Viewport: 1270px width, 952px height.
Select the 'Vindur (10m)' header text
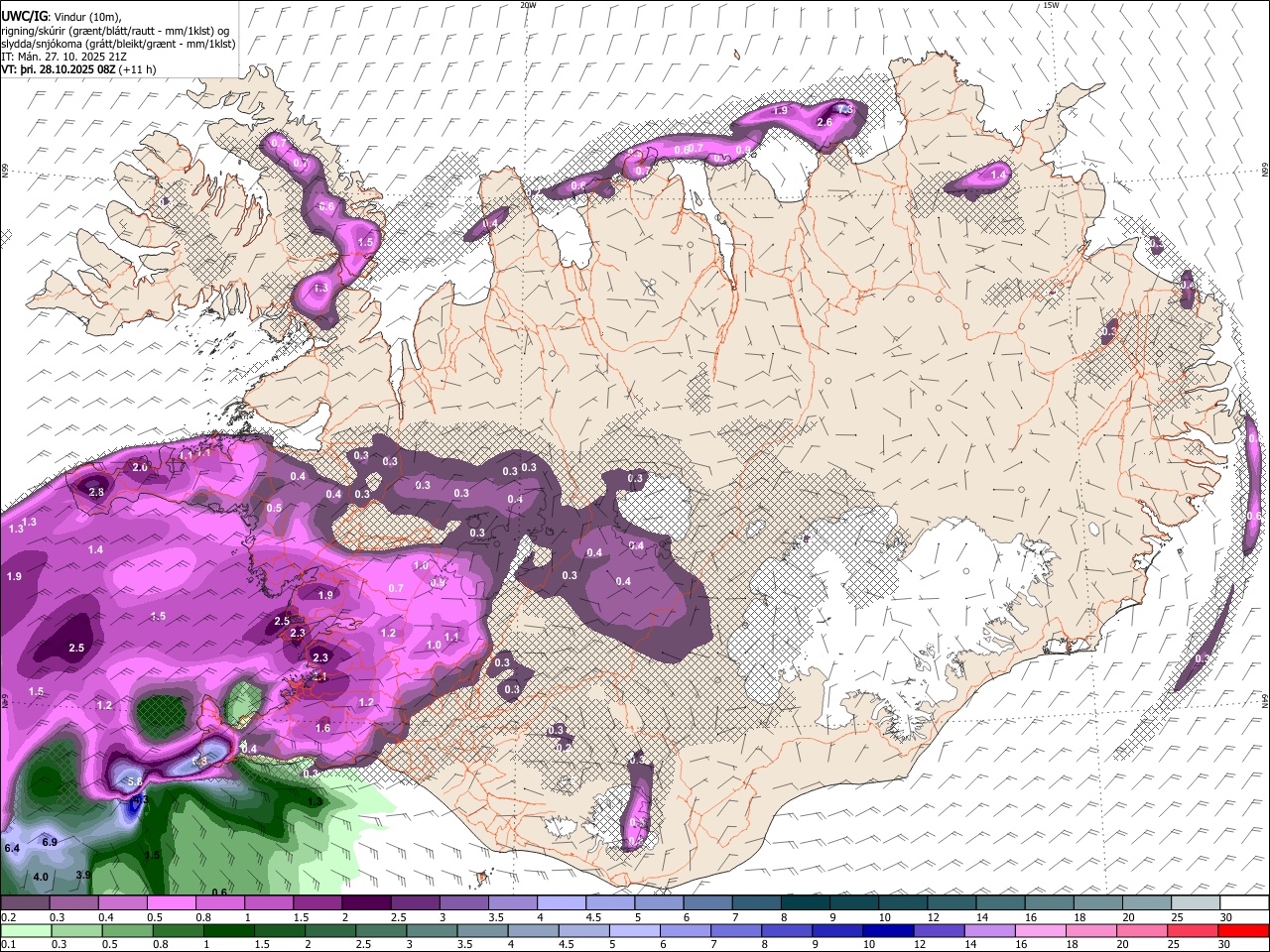coord(86,16)
